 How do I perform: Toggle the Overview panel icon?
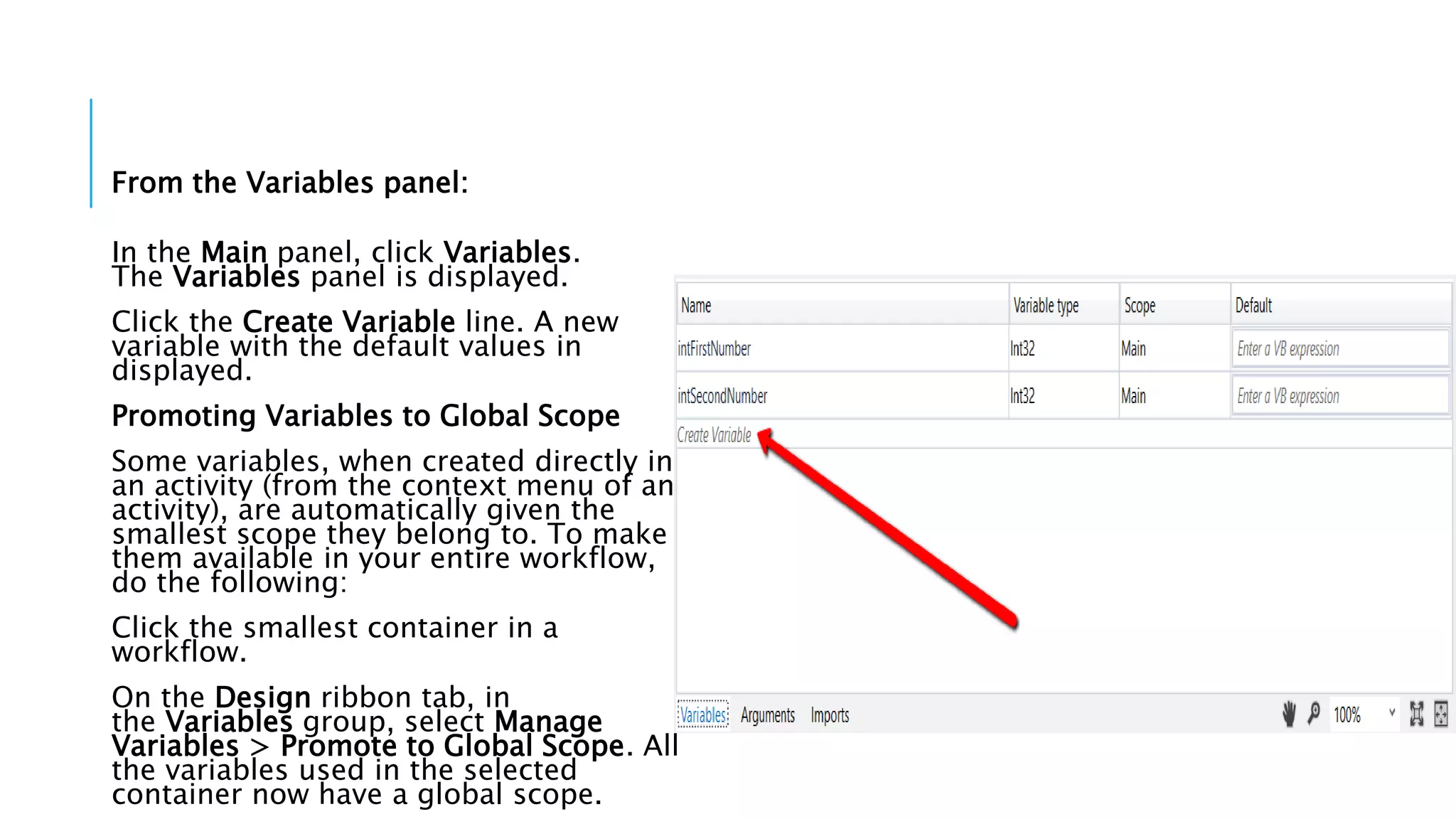click(x=1441, y=714)
